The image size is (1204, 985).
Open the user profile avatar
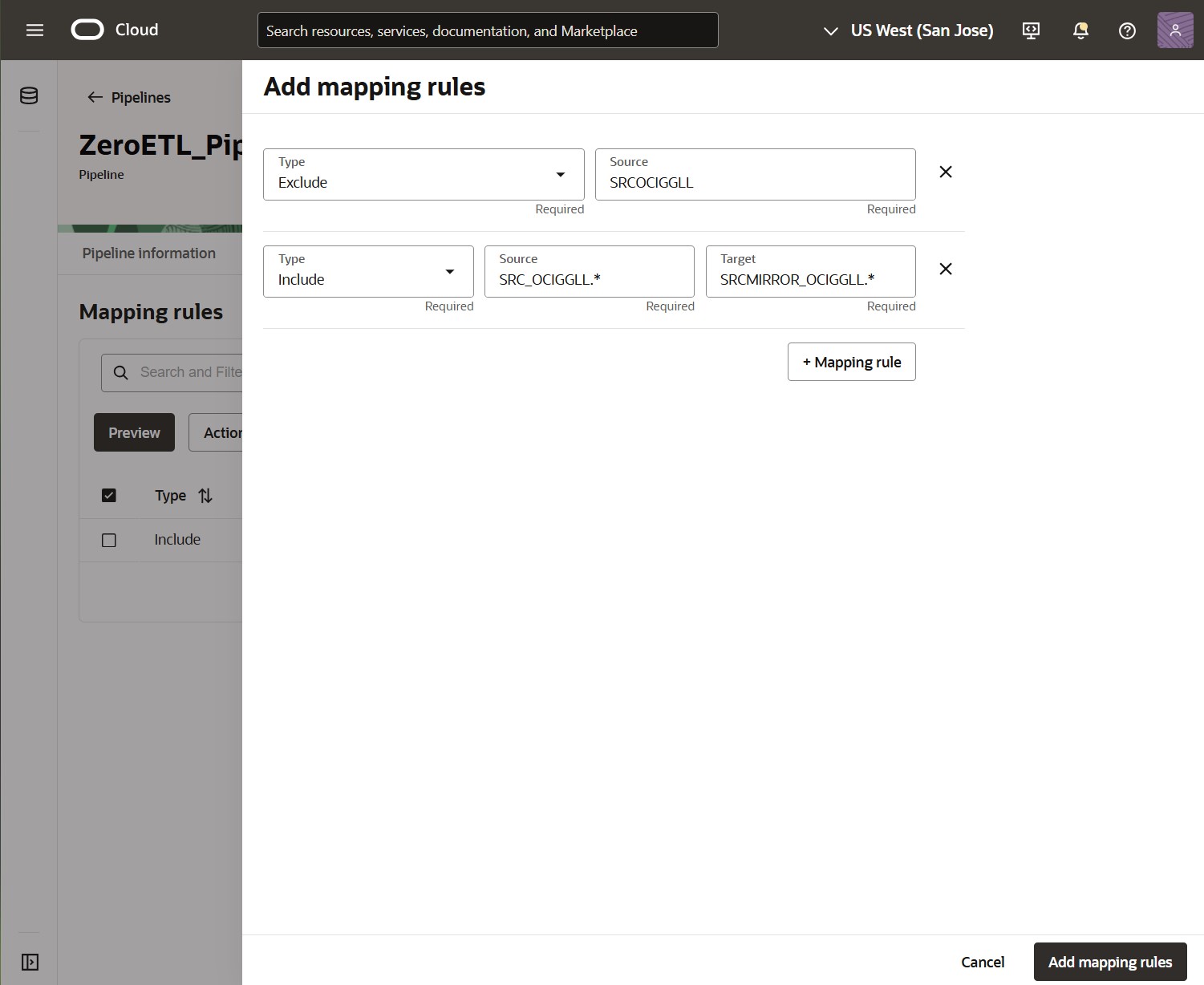click(1174, 30)
